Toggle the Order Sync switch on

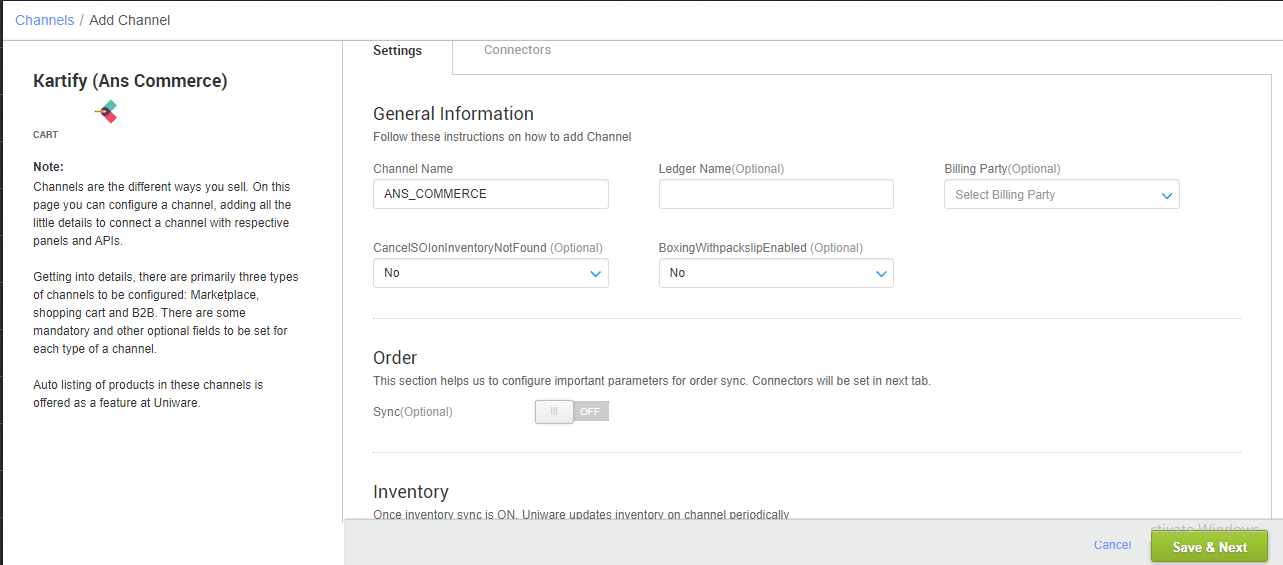(x=572, y=411)
